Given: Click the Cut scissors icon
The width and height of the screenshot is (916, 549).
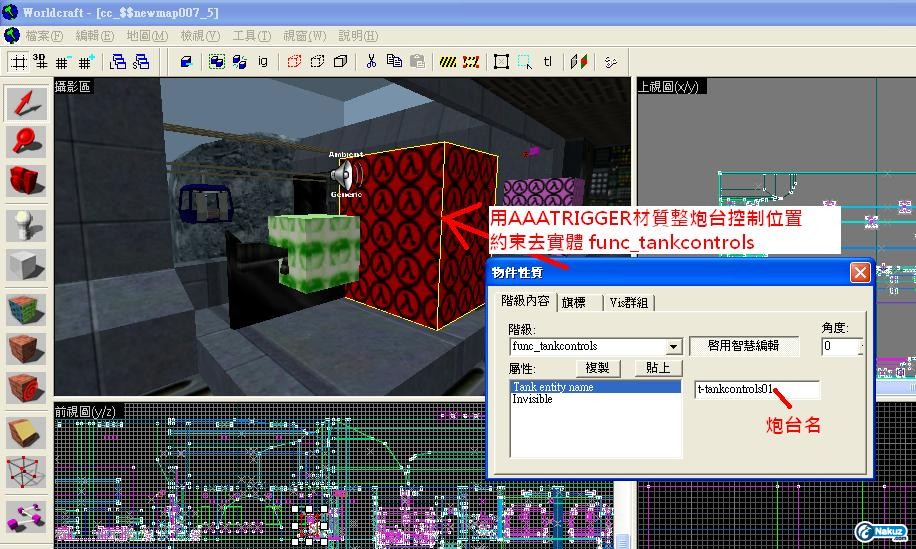Looking at the screenshot, I should point(371,62).
